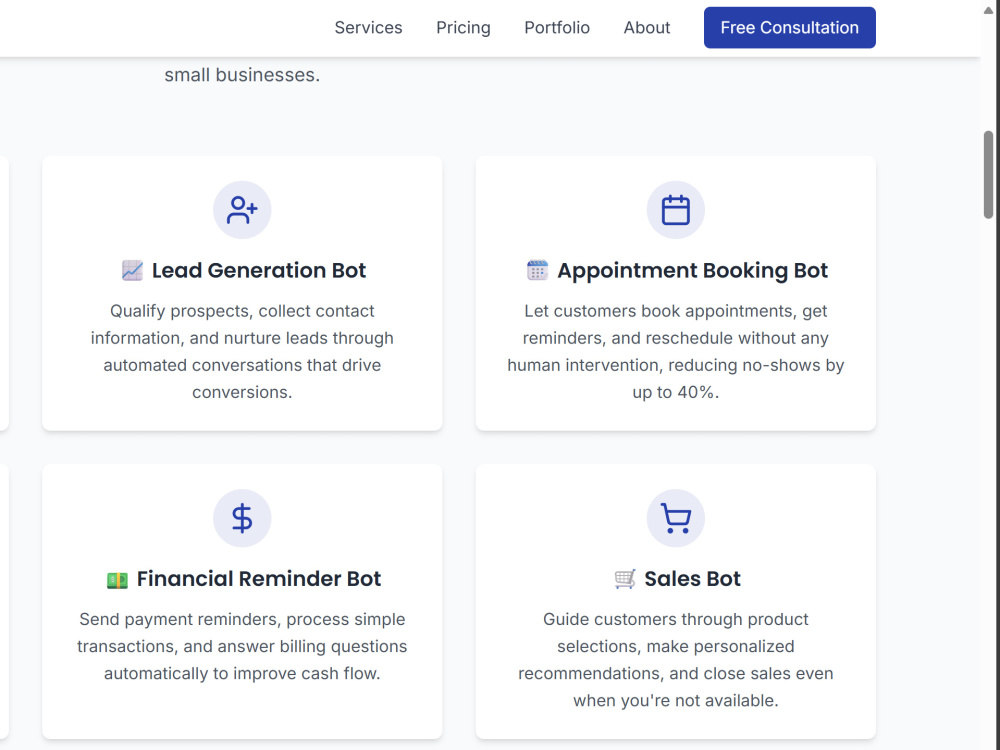Click the 'Guide customers through product' description text
The image size is (1000, 750).
(675, 659)
